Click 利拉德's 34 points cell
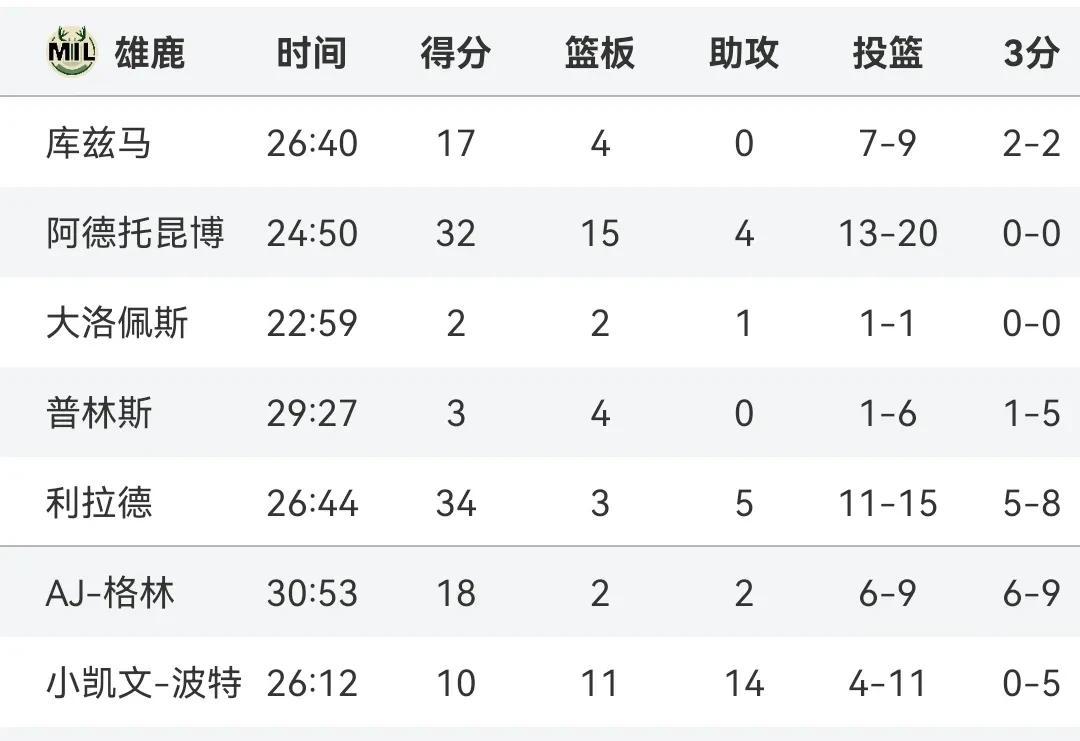 456,503
